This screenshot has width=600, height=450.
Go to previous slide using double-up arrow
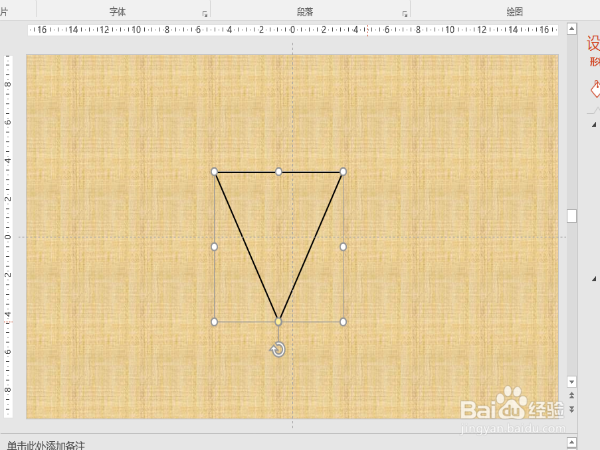pos(572,395)
